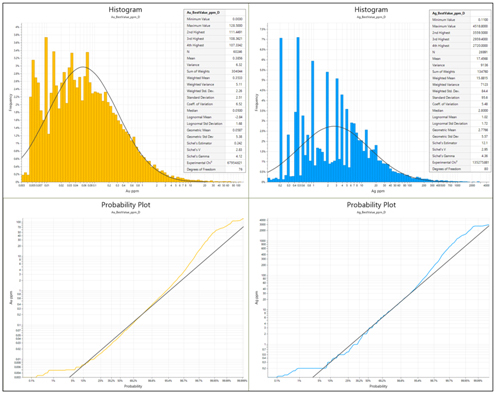Screen dimensions: 496x394
Task: Select 'Mean' row in Ag statistics table
Action: coord(460,59)
